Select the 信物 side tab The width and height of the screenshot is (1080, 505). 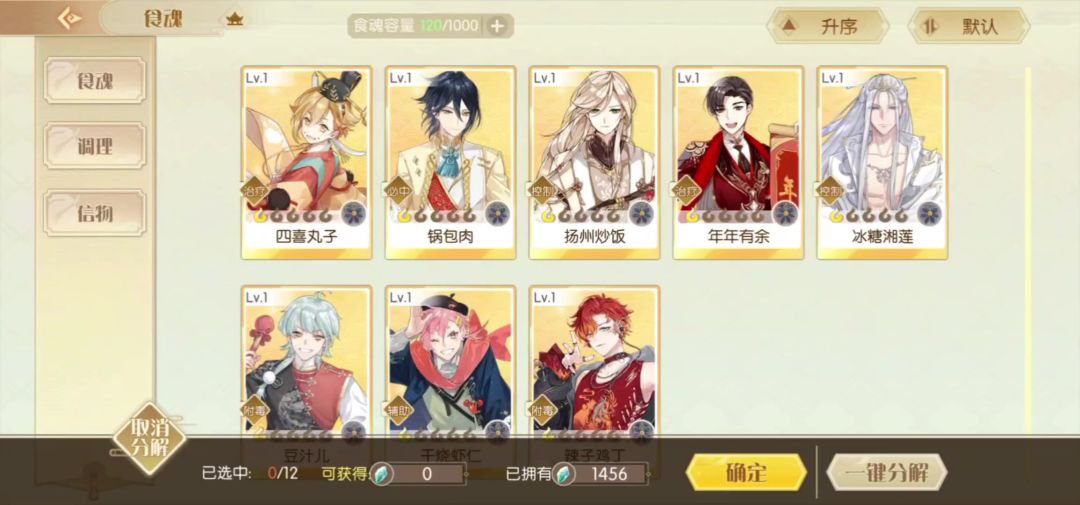(95, 213)
